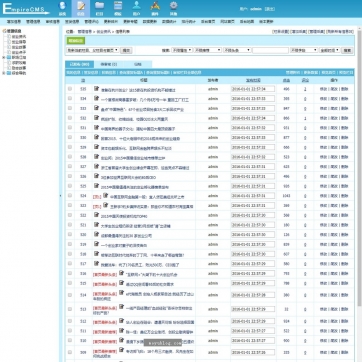Open the 全部时间 time range dropdown
362x362 pixels.
point(330,50)
